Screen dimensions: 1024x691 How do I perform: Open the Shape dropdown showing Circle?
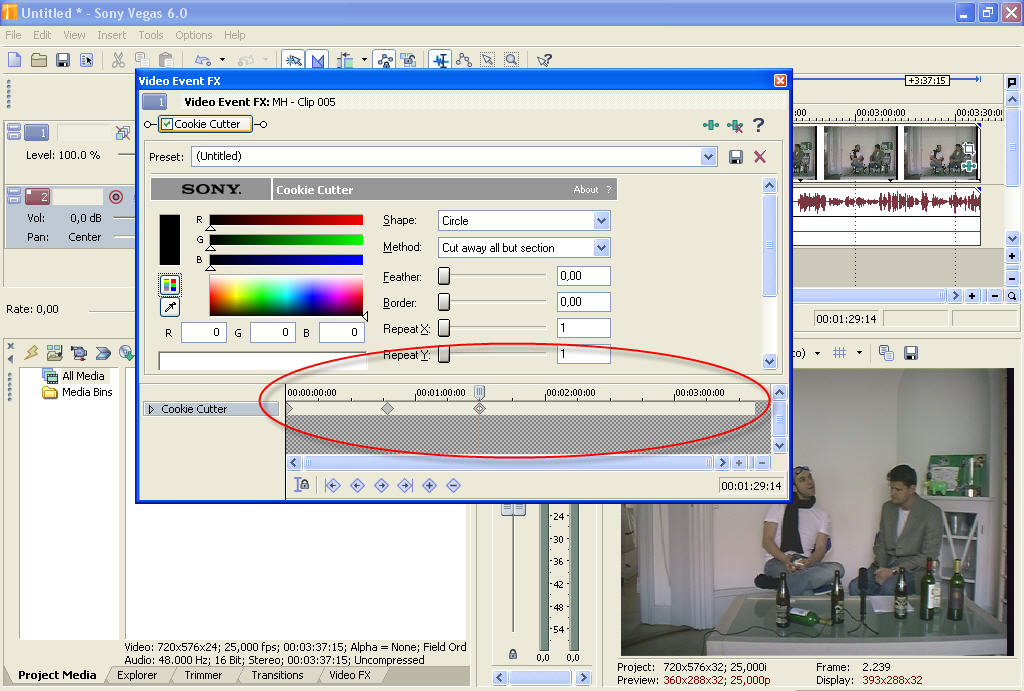(x=601, y=221)
